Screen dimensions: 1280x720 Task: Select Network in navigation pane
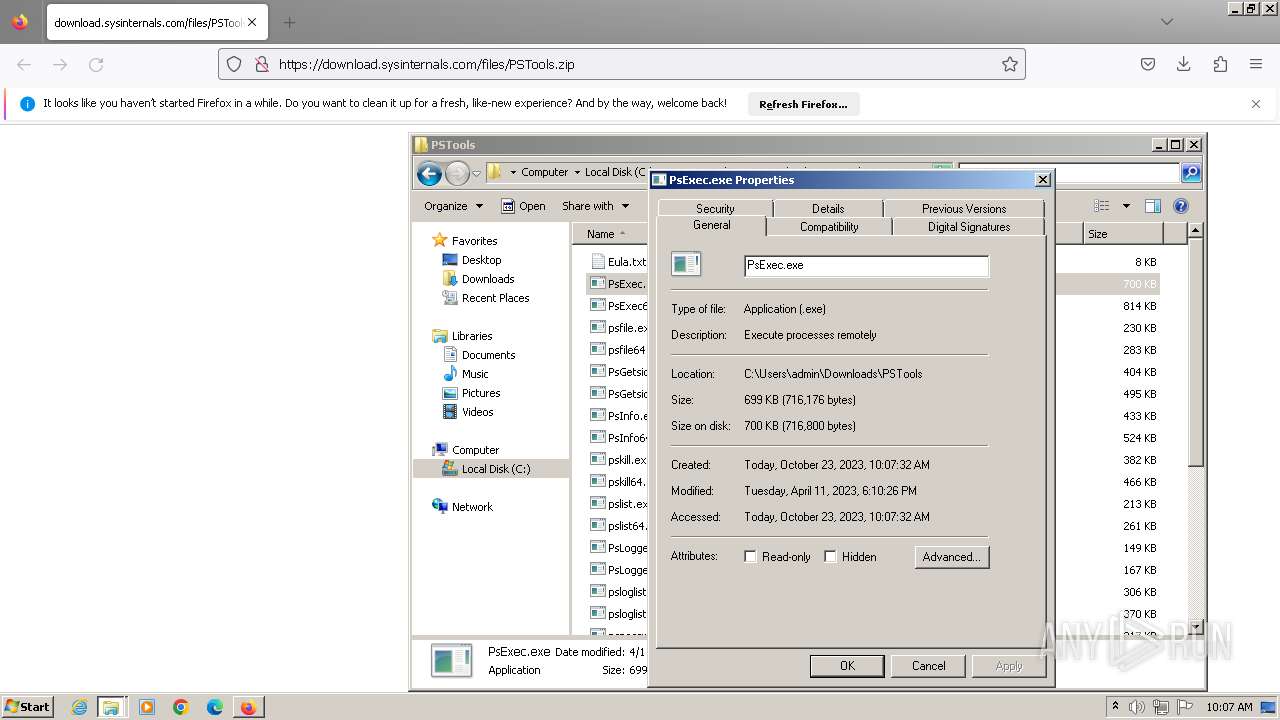(472, 507)
